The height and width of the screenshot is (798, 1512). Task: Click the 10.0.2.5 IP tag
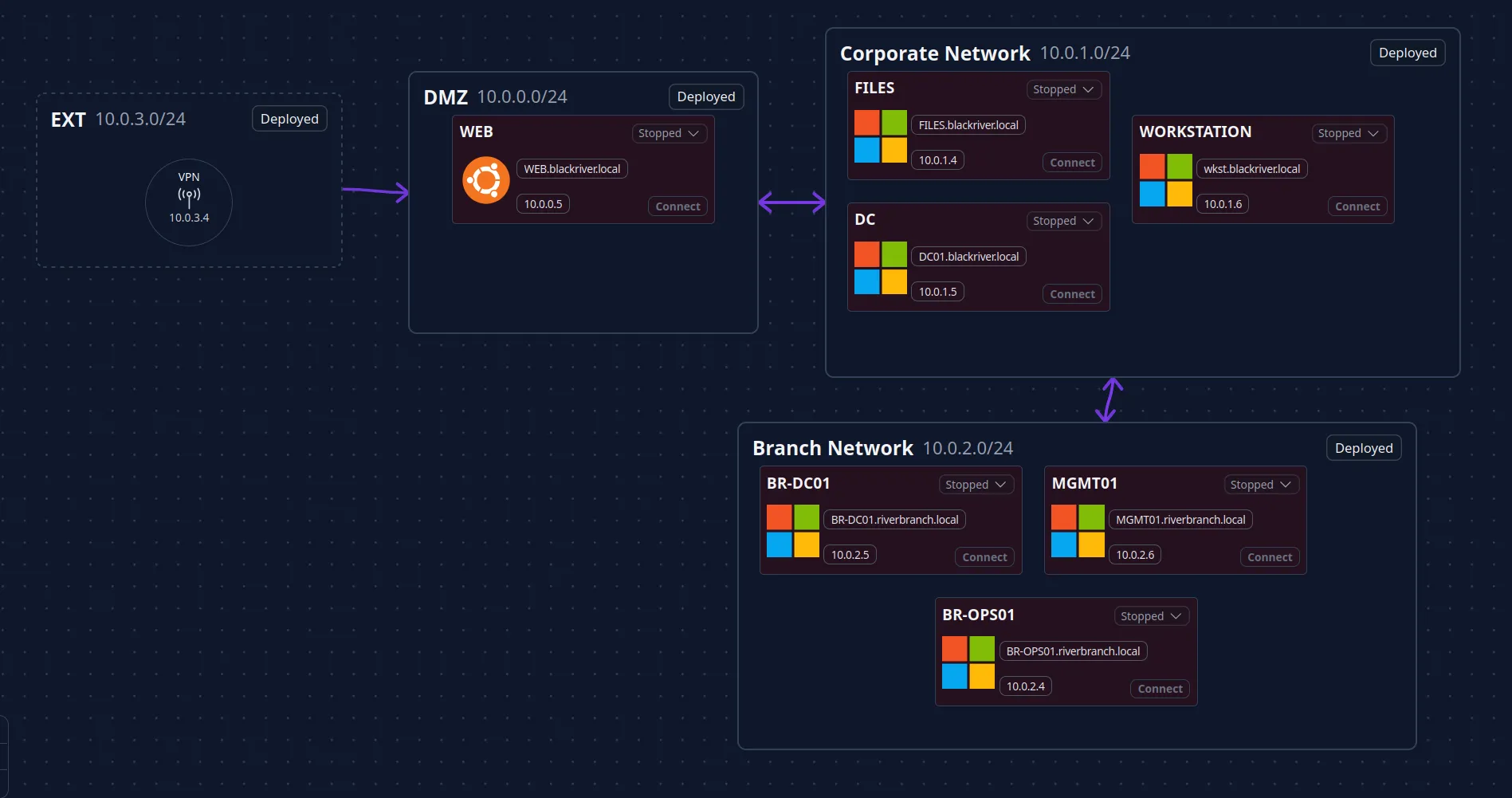(850, 555)
